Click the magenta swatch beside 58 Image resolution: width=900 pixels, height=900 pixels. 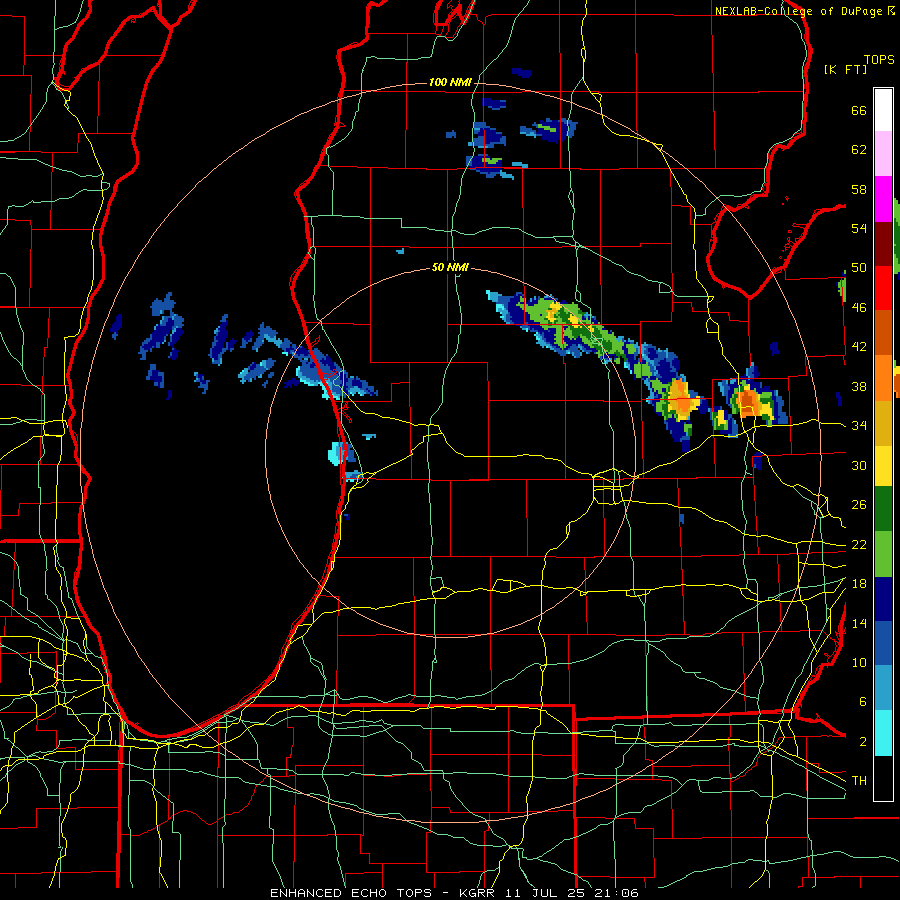(x=883, y=199)
